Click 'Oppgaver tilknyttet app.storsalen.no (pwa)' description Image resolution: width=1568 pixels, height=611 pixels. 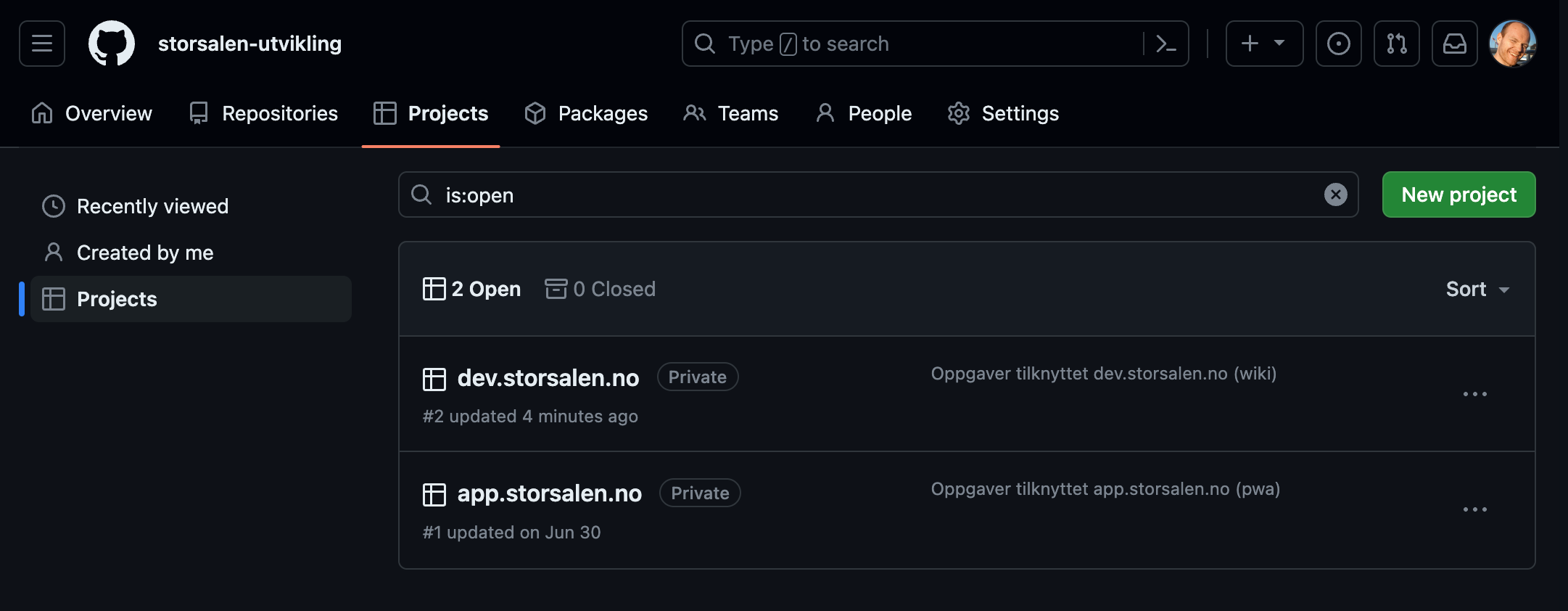1105,489
